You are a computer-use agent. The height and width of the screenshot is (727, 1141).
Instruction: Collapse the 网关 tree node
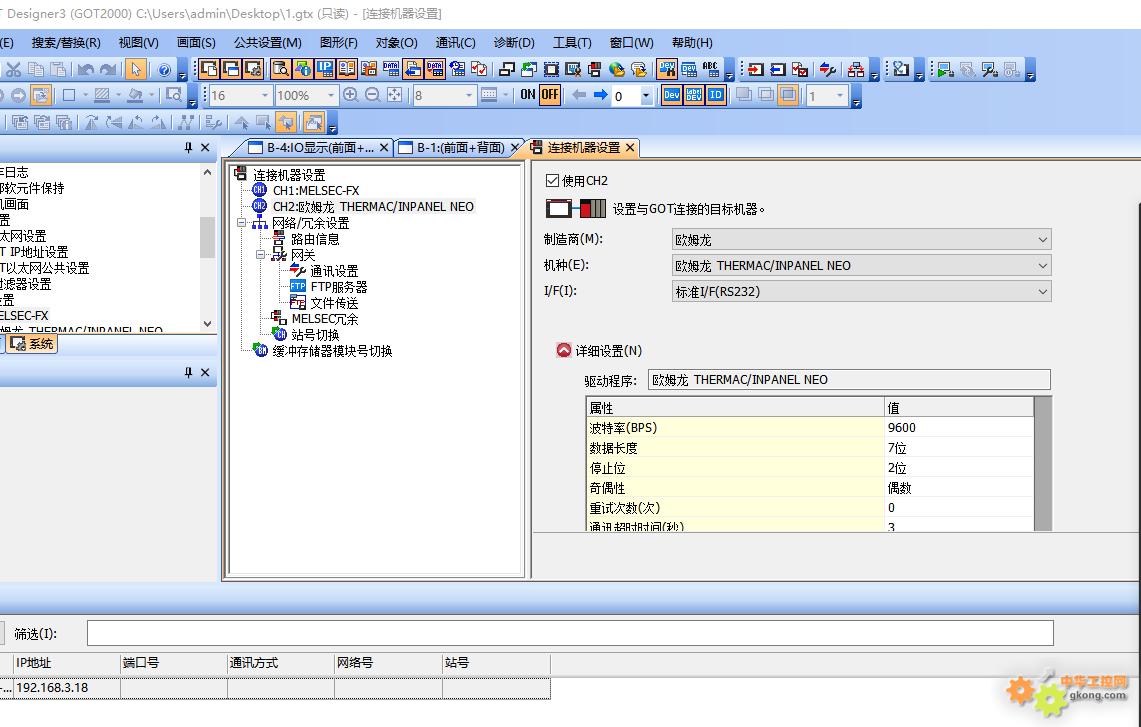tap(260, 255)
